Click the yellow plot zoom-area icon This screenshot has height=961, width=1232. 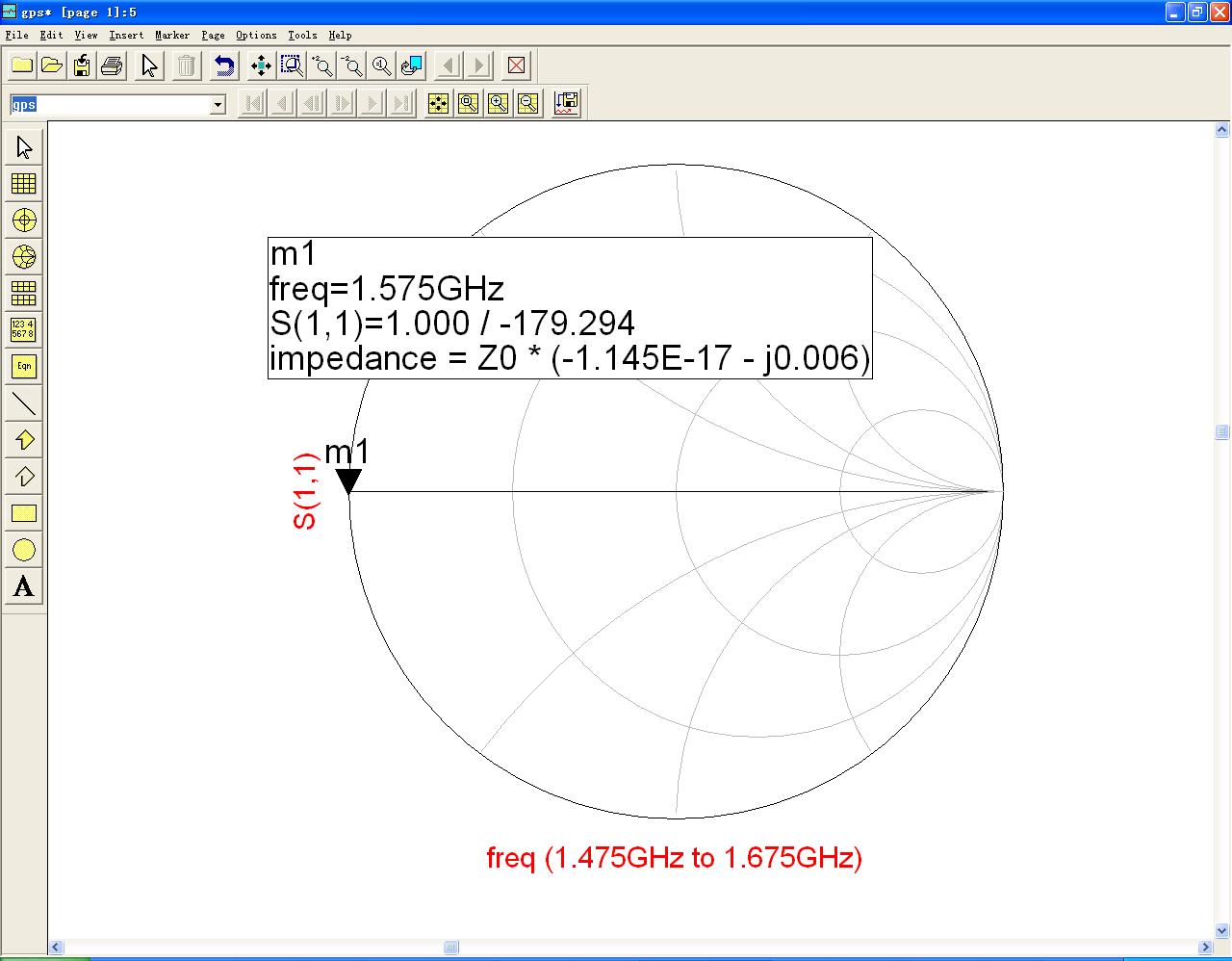[x=468, y=103]
